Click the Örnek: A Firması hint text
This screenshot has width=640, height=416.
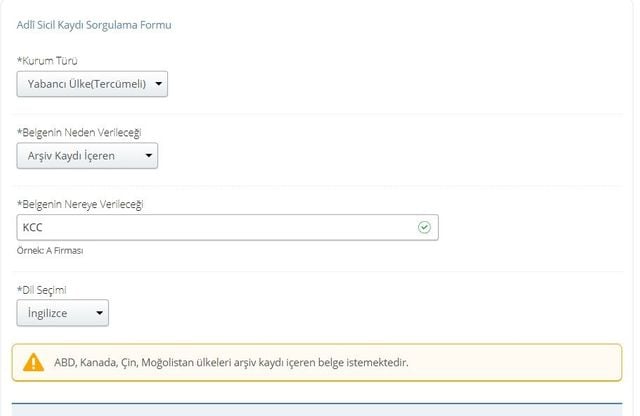pyautogui.click(x=50, y=251)
